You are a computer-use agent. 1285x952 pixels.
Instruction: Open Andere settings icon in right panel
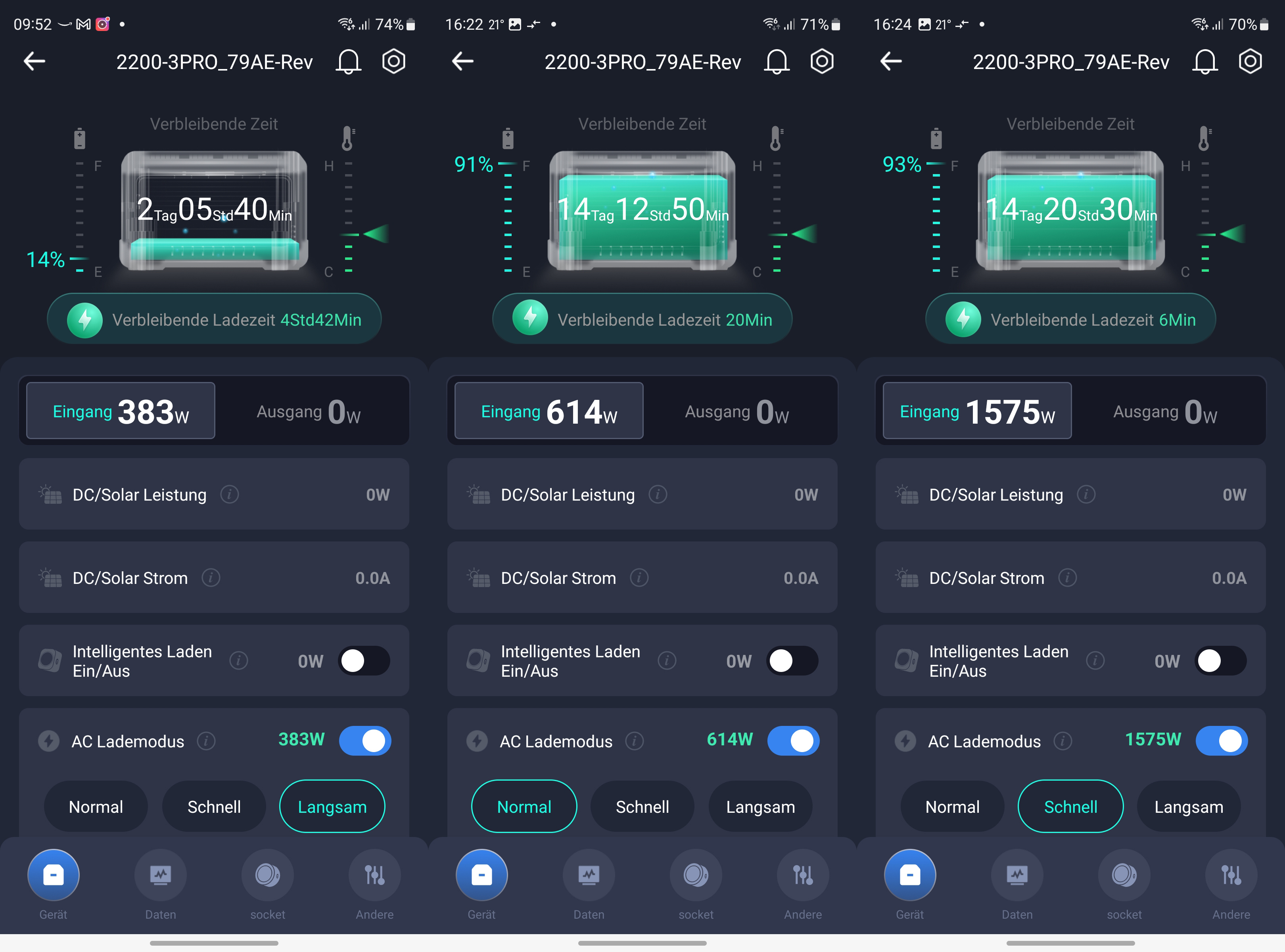pos(1231,875)
